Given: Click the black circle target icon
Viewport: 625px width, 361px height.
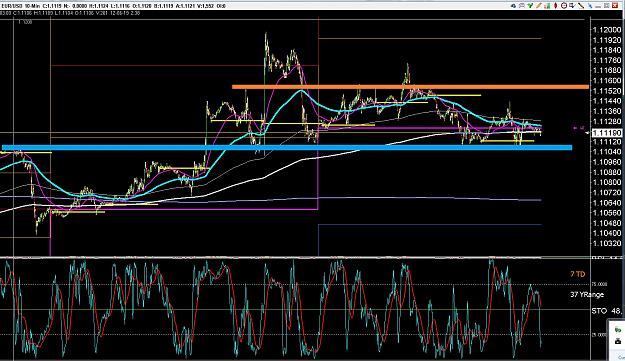Looking at the screenshot, I should (x=564, y=6).
